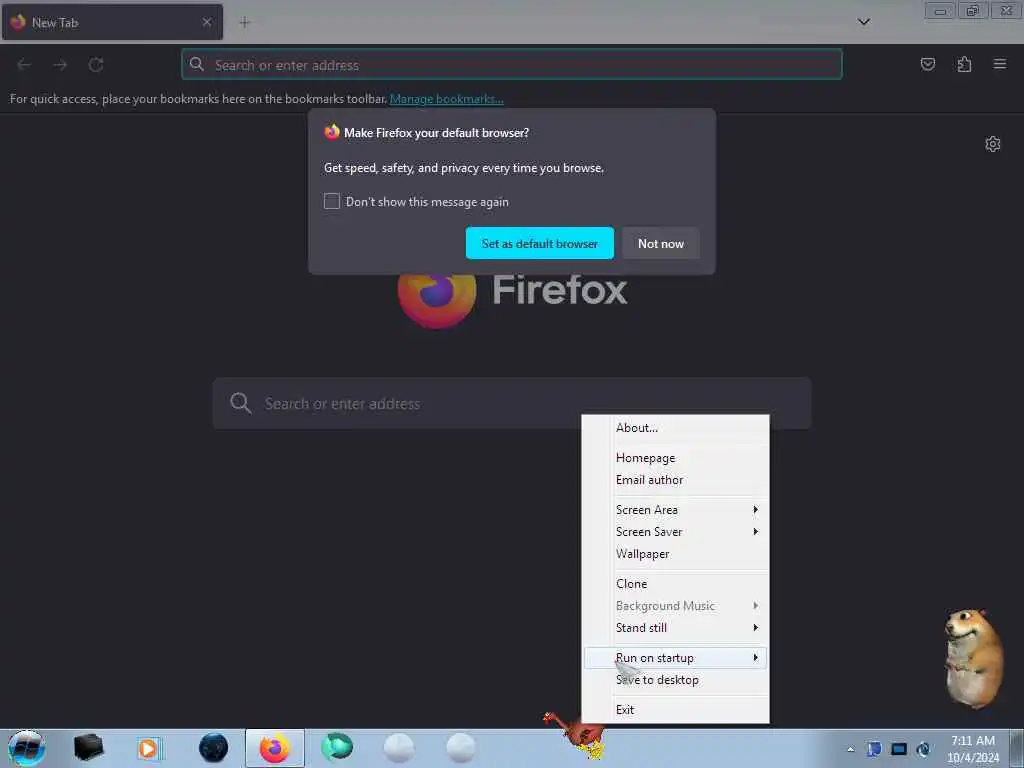Screen dimensions: 1024x768
Task: Expand the Run on startup submenu
Action: (675, 658)
